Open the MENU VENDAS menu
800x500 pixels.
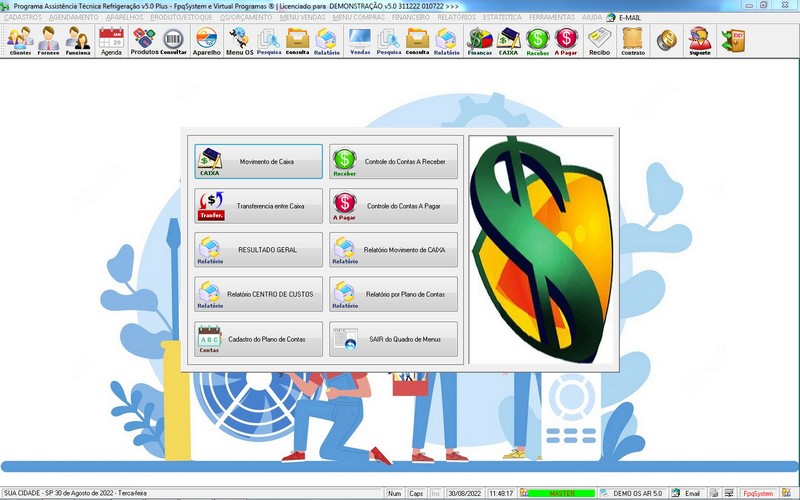pyautogui.click(x=303, y=17)
